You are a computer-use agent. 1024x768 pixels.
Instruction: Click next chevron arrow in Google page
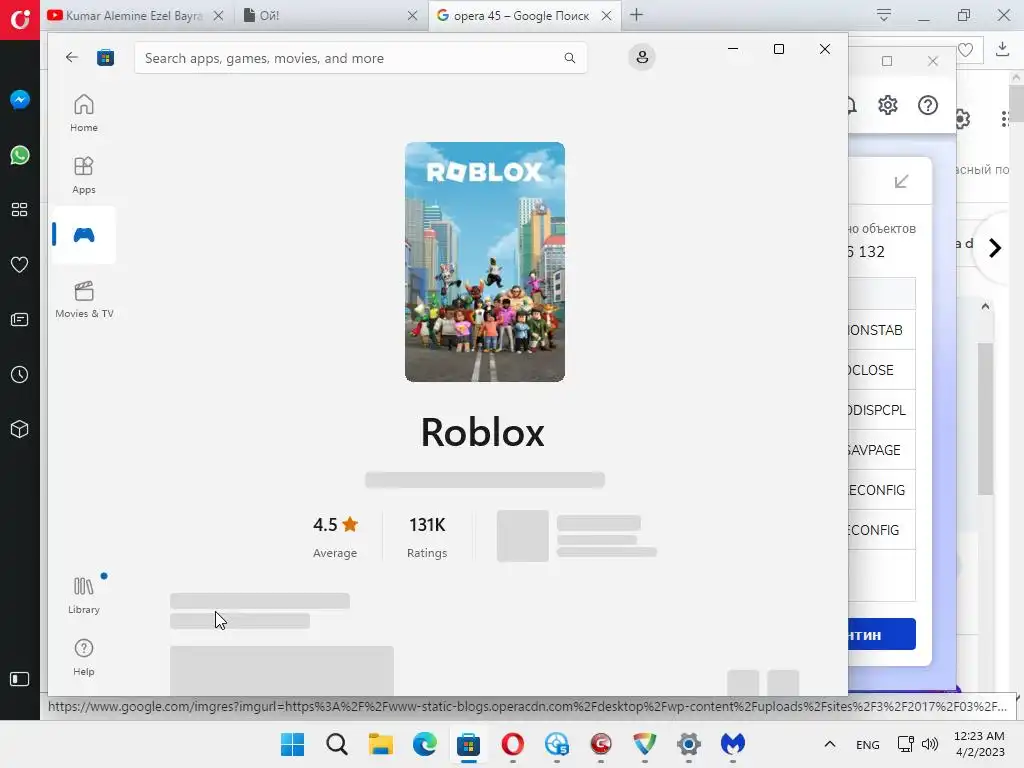995,248
